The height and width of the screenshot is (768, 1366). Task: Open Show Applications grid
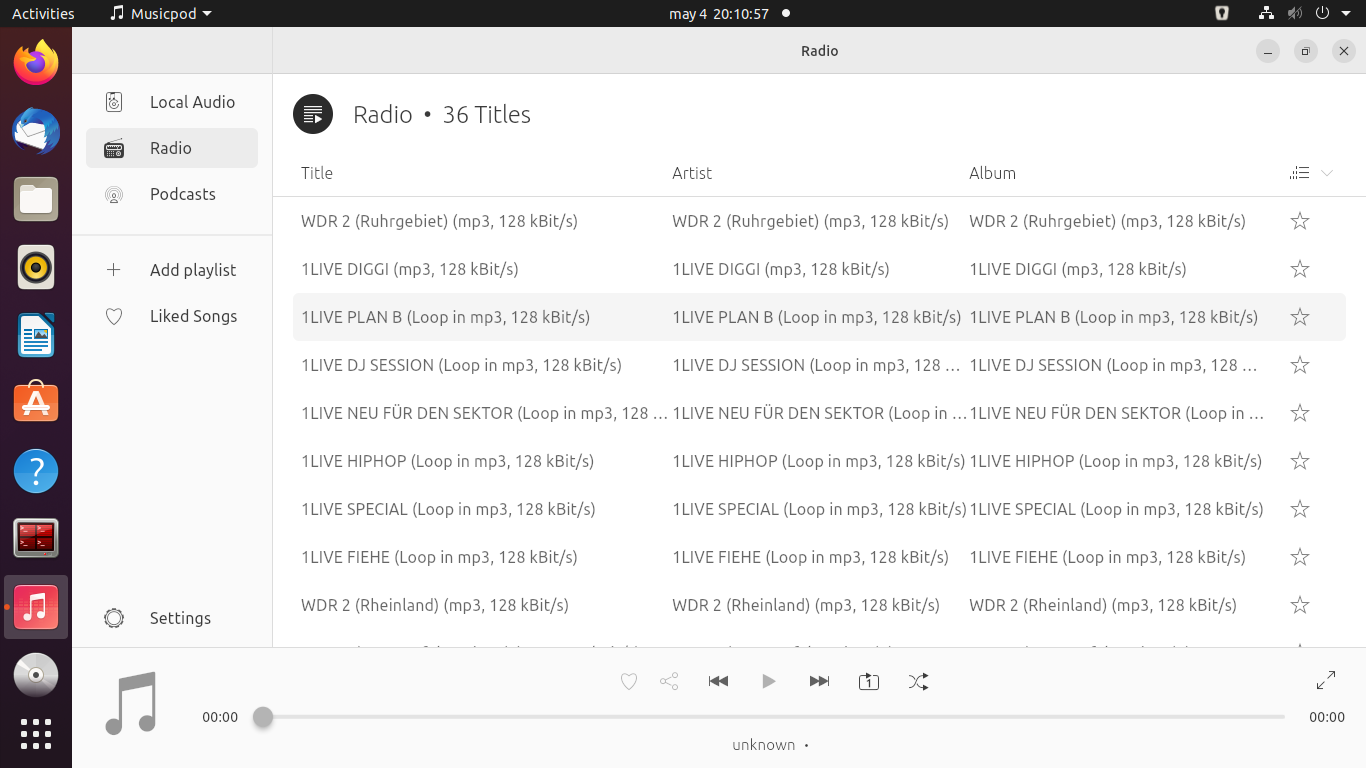point(36,734)
